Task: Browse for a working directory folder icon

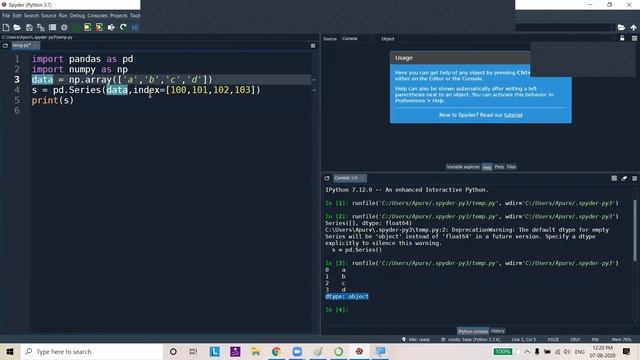Action: pyautogui.click(x=621, y=27)
